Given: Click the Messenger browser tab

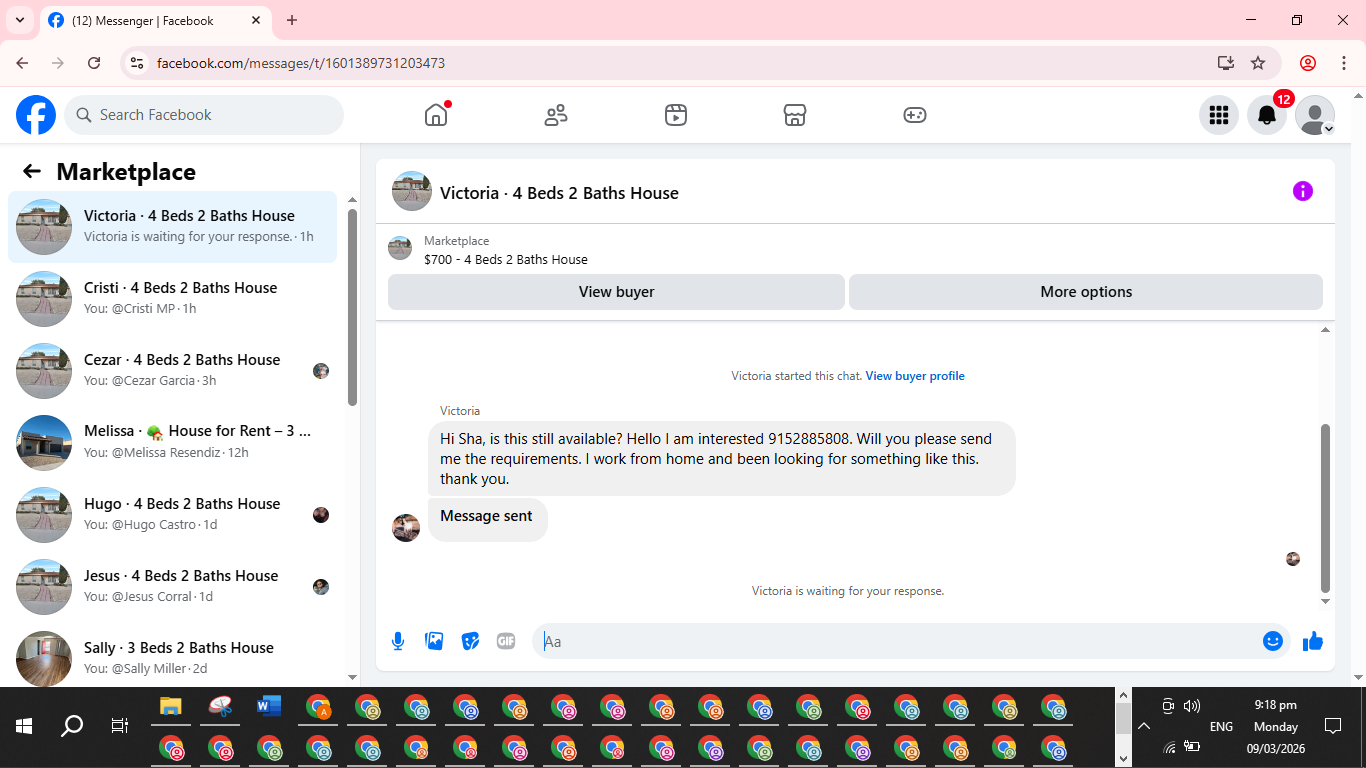Looking at the screenshot, I should click(x=155, y=21).
